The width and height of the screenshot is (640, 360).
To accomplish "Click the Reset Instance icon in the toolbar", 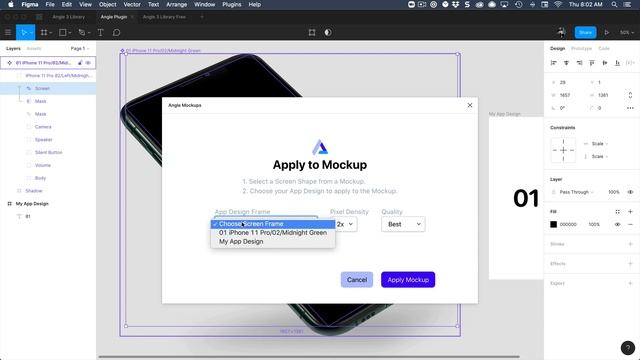I will click(x=312, y=32).
